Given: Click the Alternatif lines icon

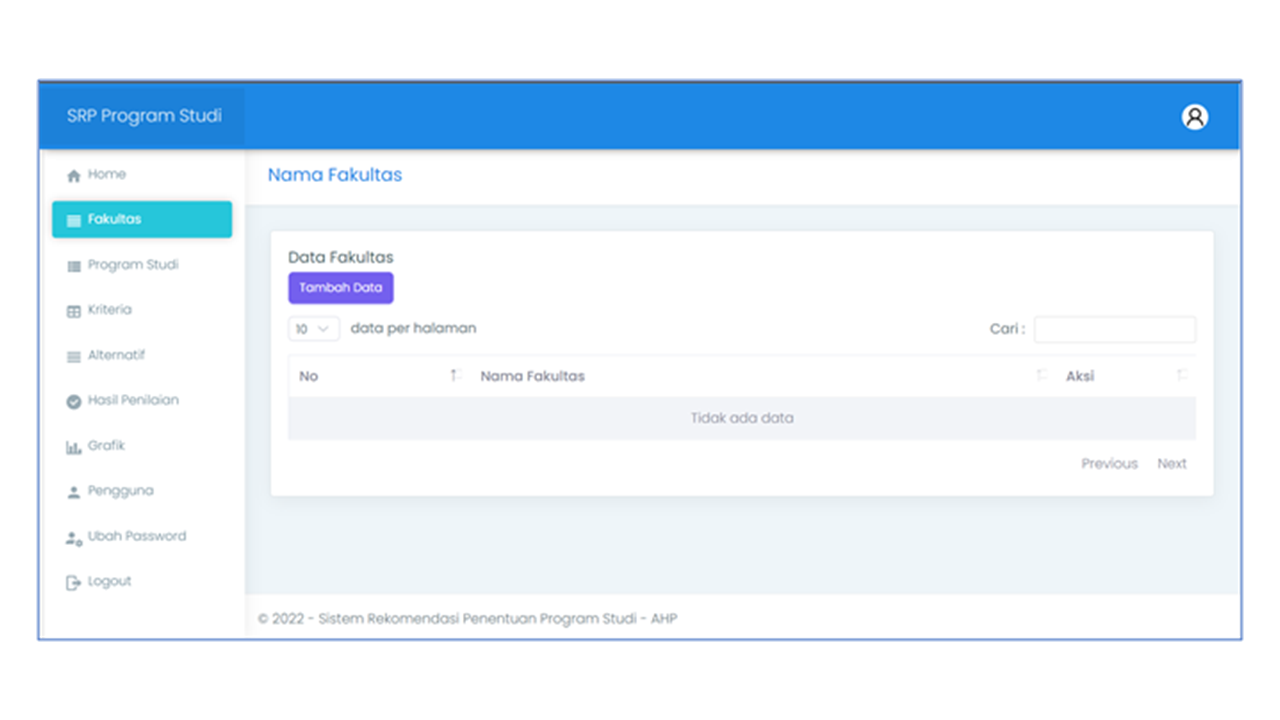Looking at the screenshot, I should click(x=73, y=357).
